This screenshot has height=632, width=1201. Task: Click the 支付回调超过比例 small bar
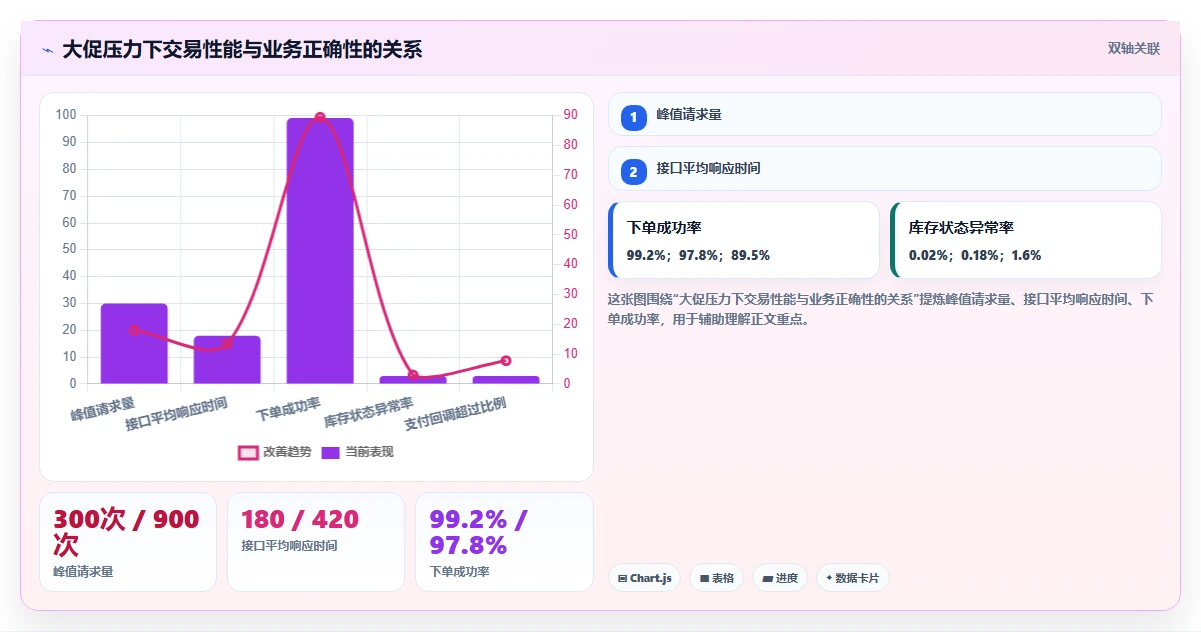coord(506,380)
